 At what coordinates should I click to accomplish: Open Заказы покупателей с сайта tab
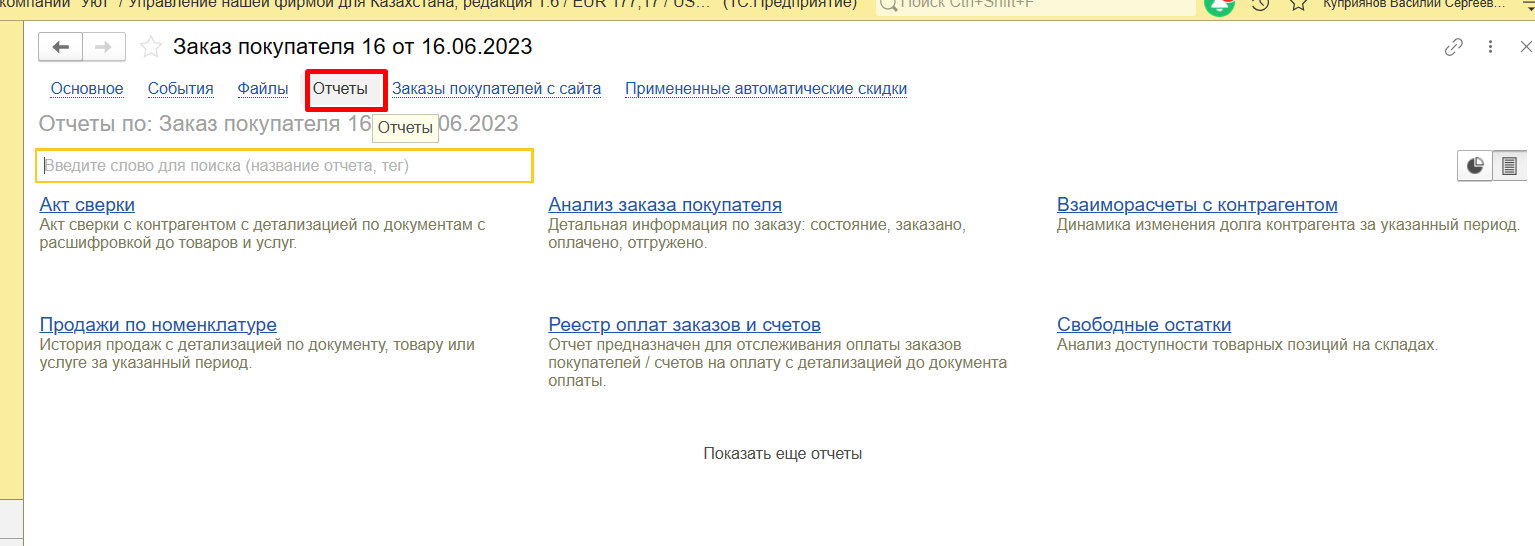496,88
